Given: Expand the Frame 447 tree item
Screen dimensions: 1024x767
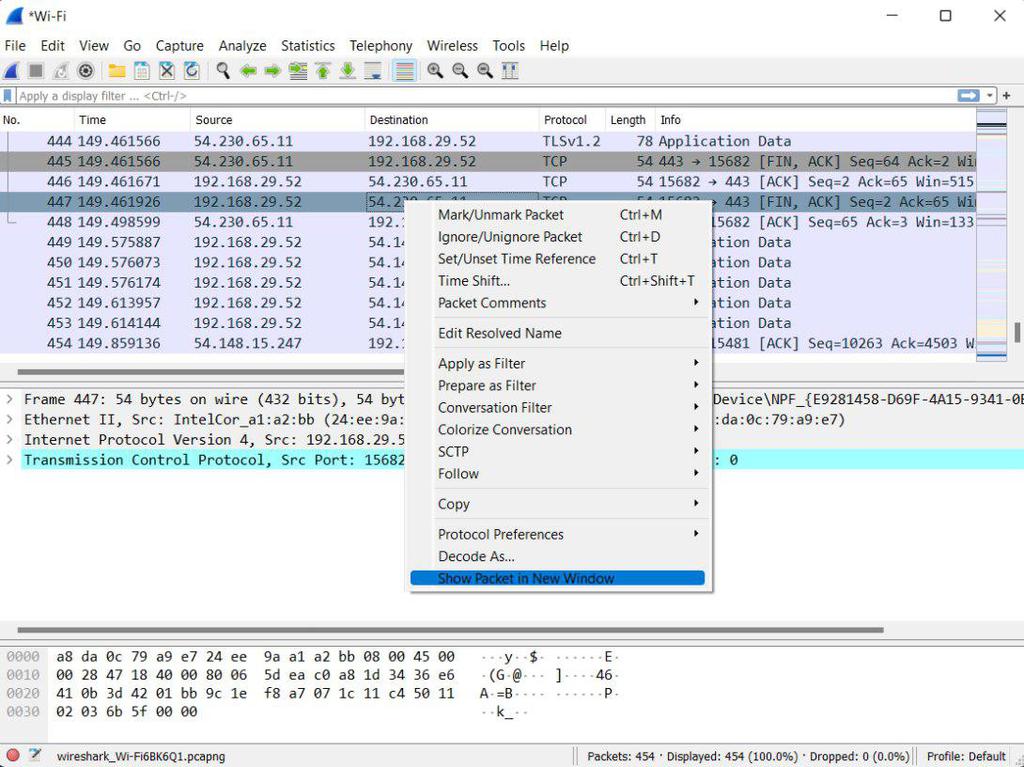Looking at the screenshot, I should click(x=10, y=399).
